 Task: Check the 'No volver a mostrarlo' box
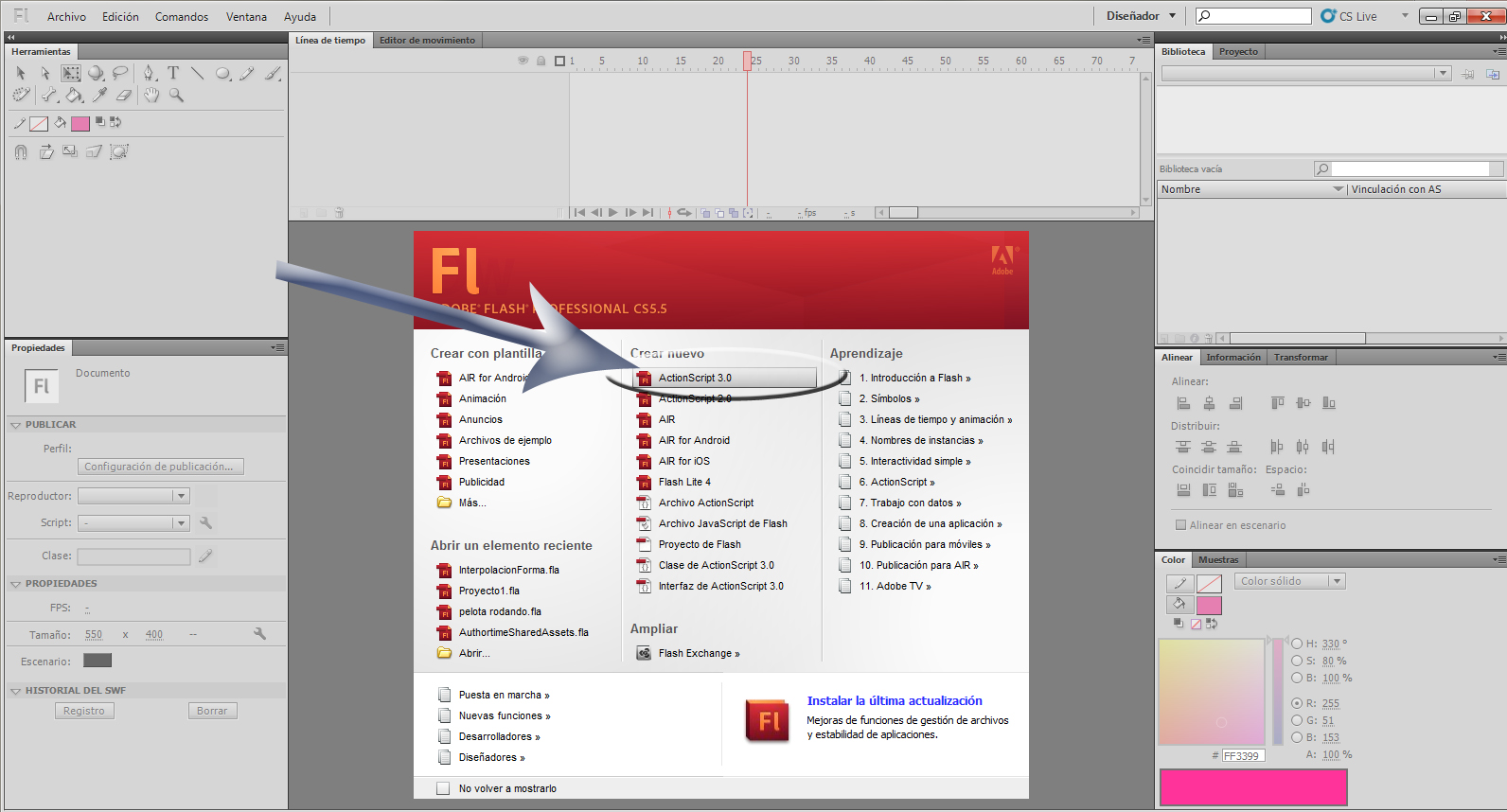443,788
